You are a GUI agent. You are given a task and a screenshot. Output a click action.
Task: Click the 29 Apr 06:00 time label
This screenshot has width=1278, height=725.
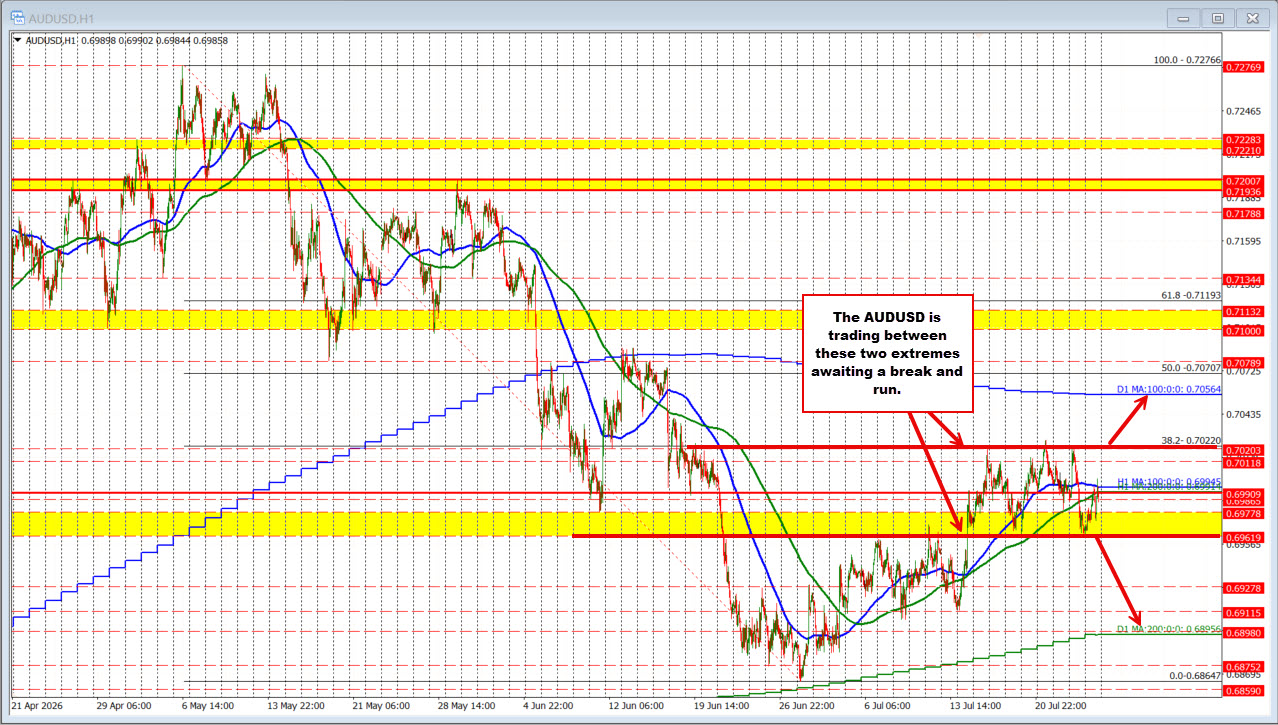pyautogui.click(x=123, y=705)
